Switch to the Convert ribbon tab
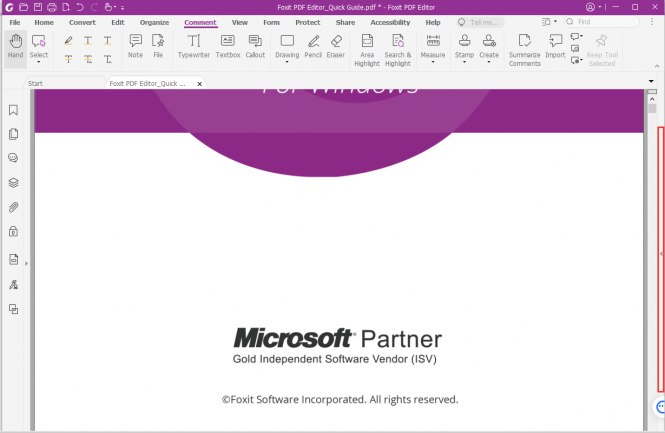The width and height of the screenshot is (665, 433). [82, 22]
